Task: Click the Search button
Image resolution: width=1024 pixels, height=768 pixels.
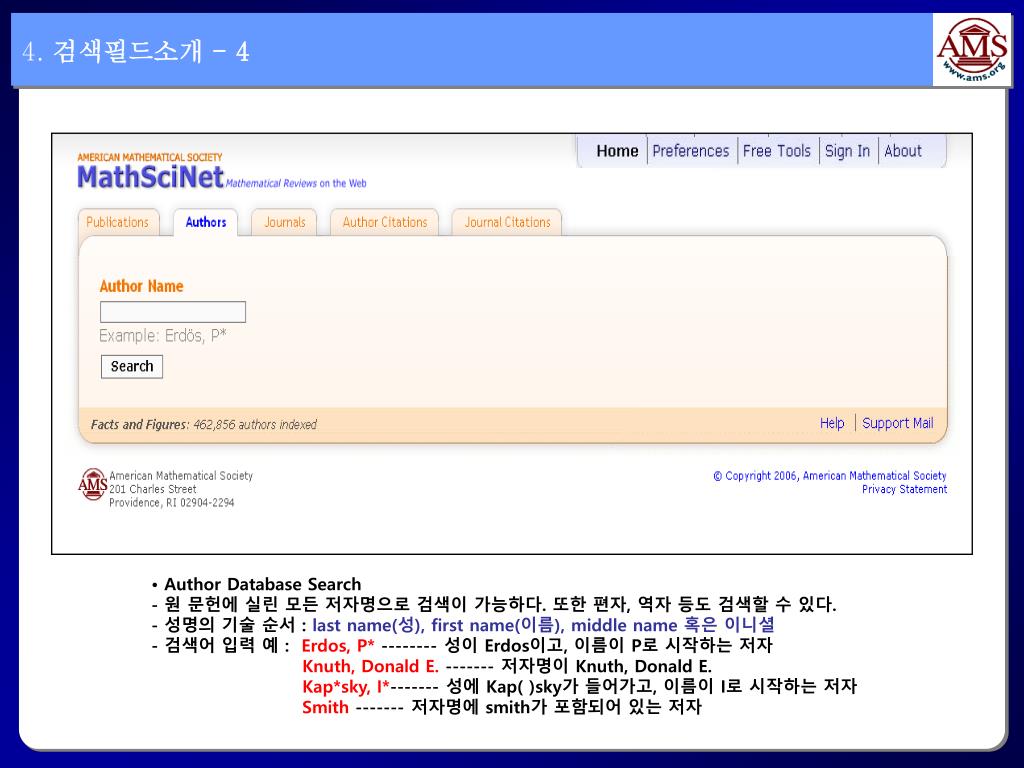Action: [x=132, y=366]
